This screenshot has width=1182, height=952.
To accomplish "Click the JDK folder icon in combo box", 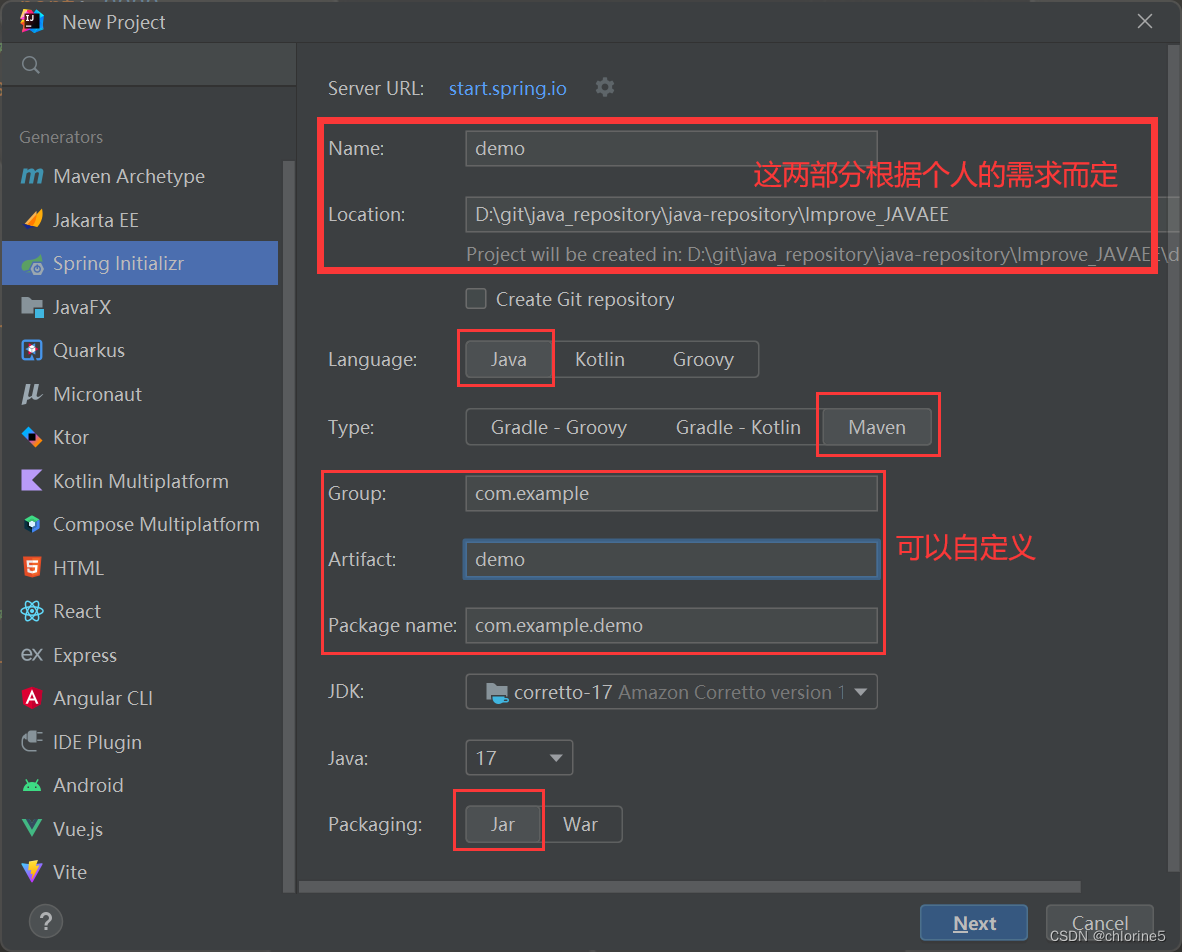I will click(496, 692).
